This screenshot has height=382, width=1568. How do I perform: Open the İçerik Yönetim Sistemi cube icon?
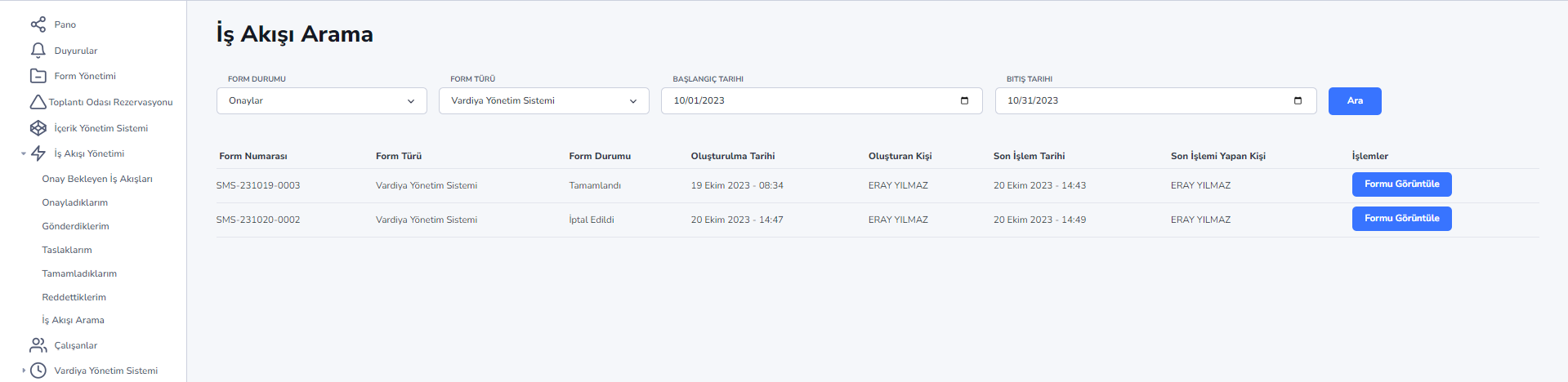point(38,128)
